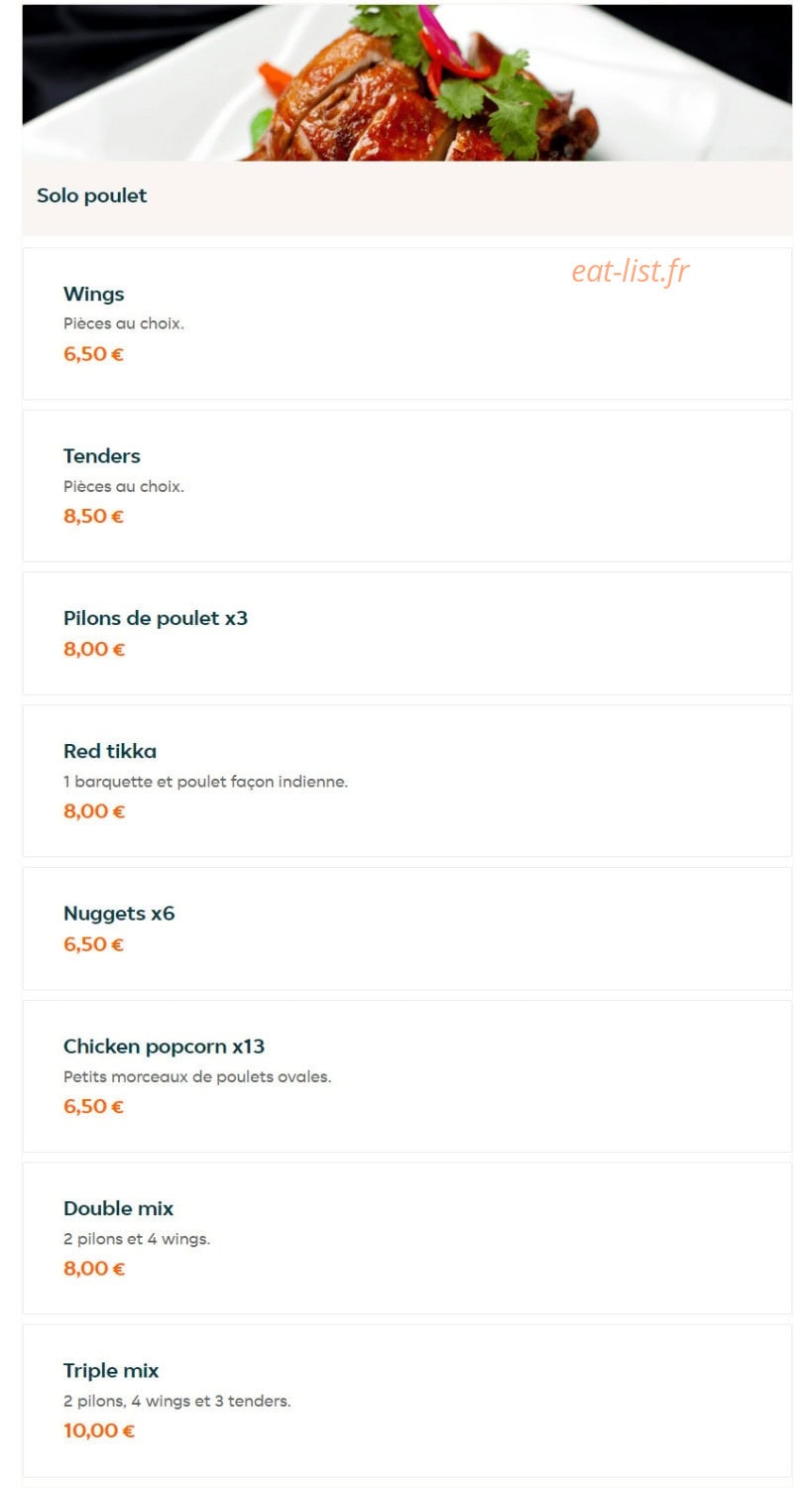Open the Double mix item
812x1488 pixels.
pyautogui.click(x=406, y=1238)
